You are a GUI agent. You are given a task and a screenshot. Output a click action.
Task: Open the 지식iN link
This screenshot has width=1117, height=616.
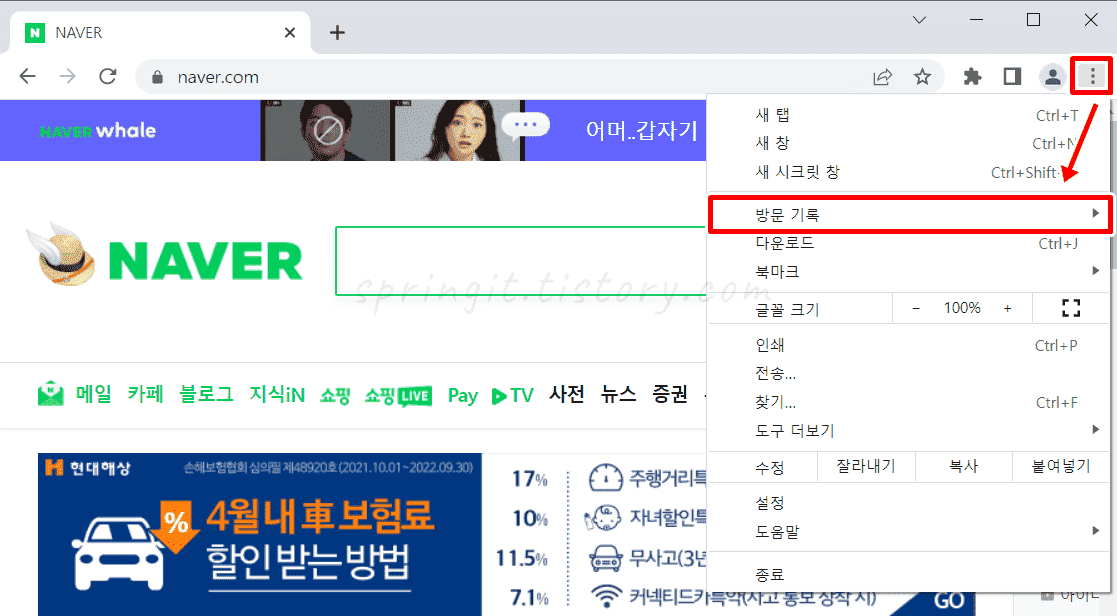pos(276,394)
